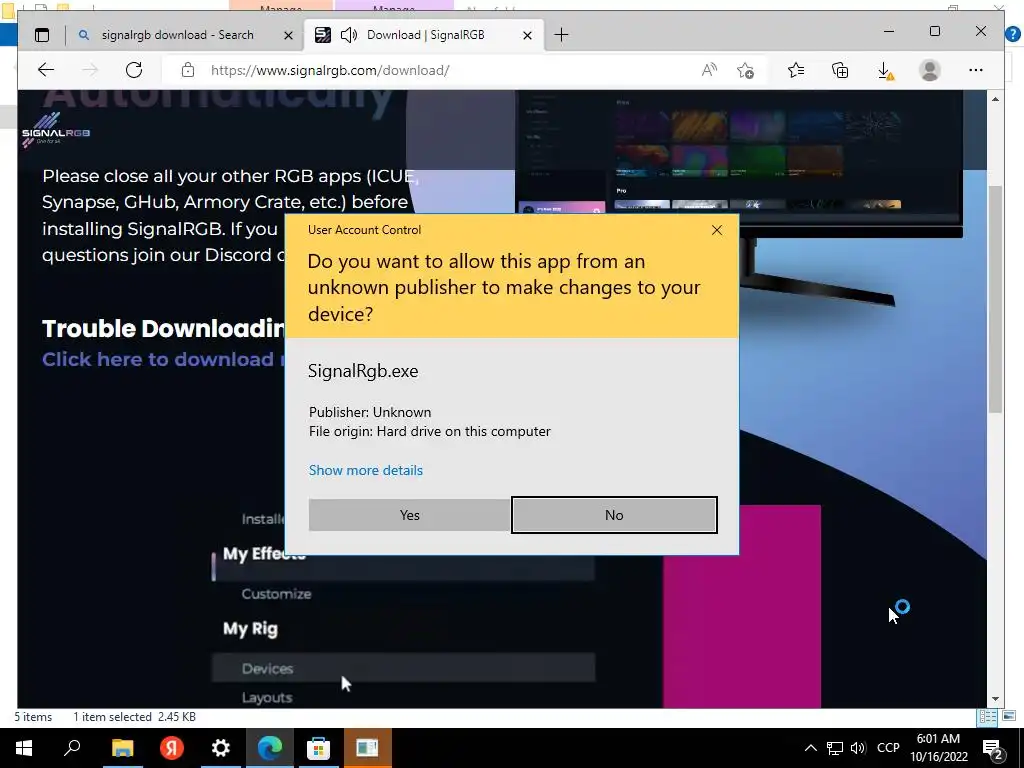
Task: Open Microsoft Store from taskbar
Action: pyautogui.click(x=318, y=748)
